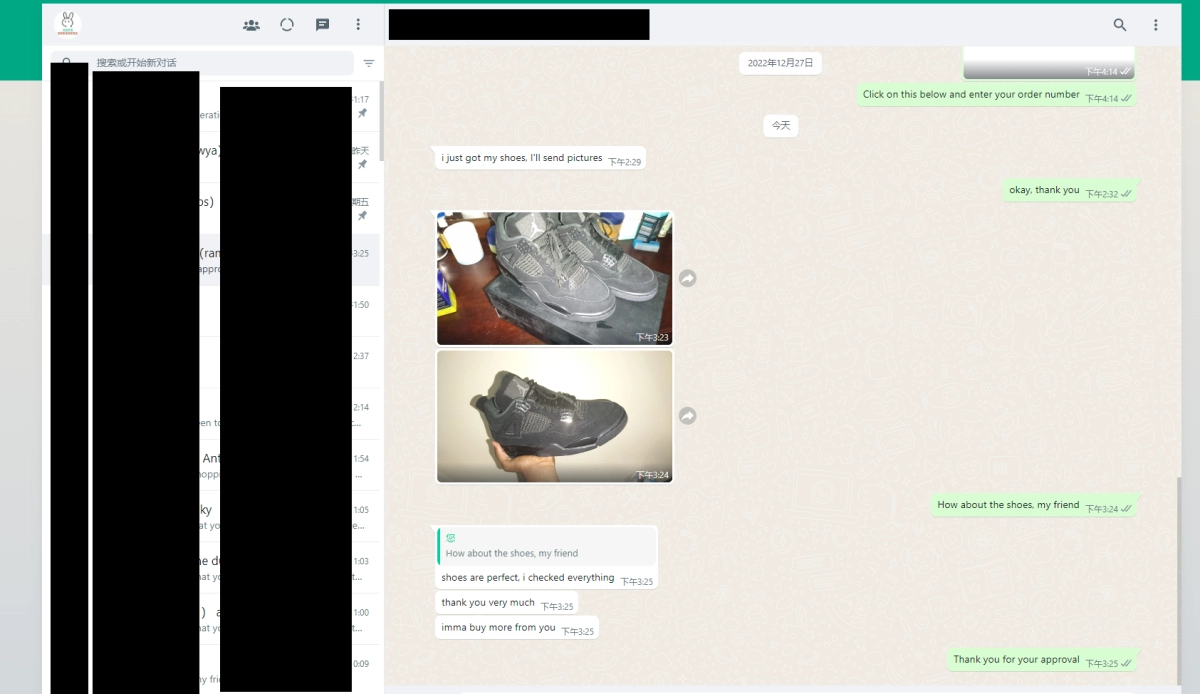Forward the handheld sneaker photo

687,415
